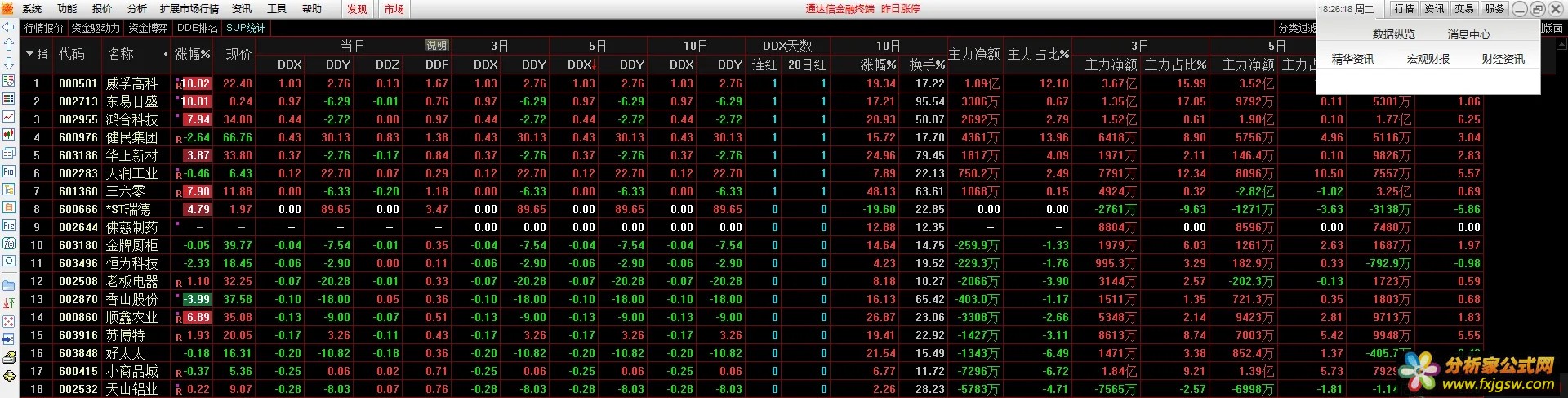Expand the dropdown triangle next to 指 header
The image size is (1568, 398).
coord(30,54)
